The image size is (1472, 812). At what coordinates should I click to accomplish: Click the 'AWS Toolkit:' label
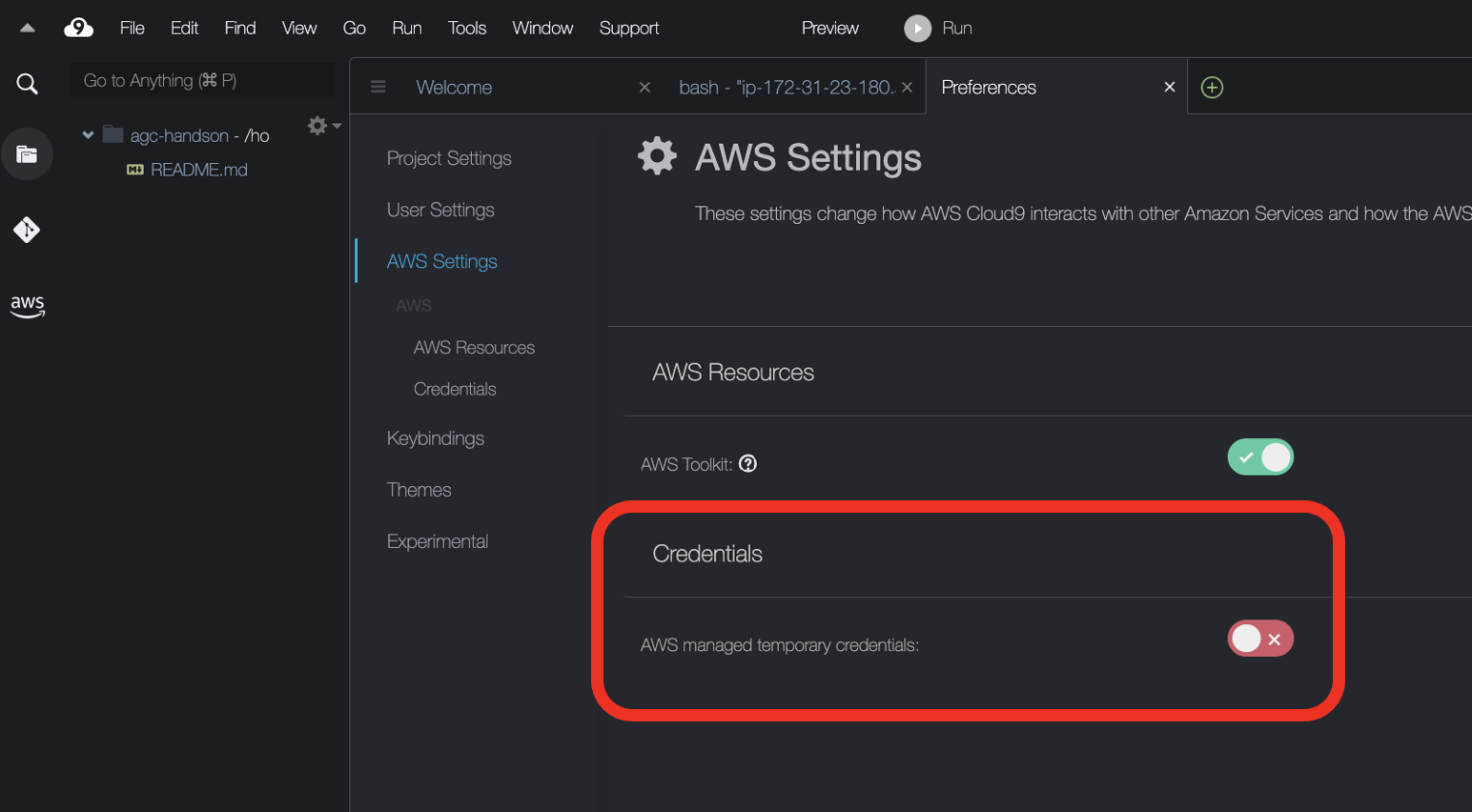click(x=686, y=464)
